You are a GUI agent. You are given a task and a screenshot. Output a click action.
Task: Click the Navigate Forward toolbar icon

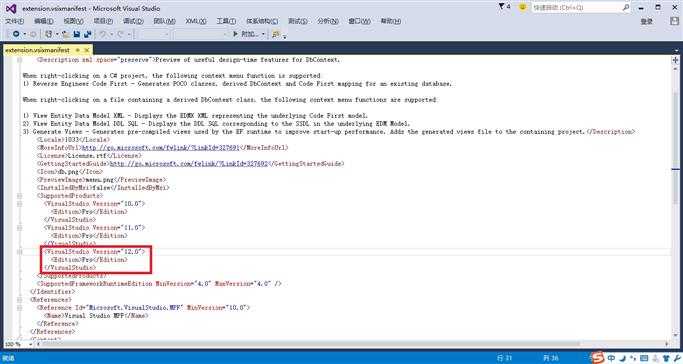[33, 34]
